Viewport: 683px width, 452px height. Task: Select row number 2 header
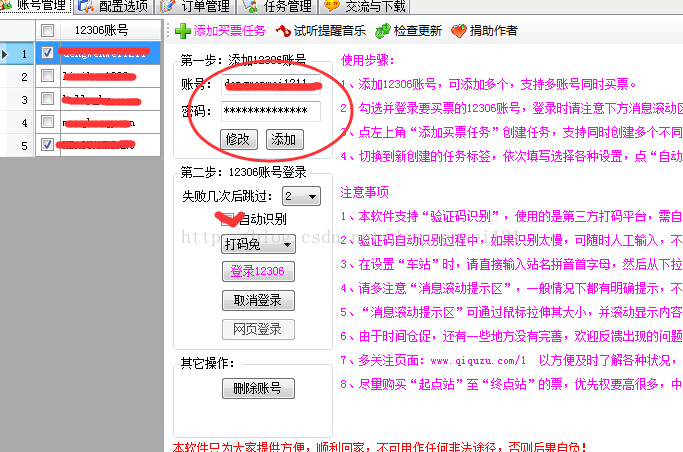click(x=17, y=77)
